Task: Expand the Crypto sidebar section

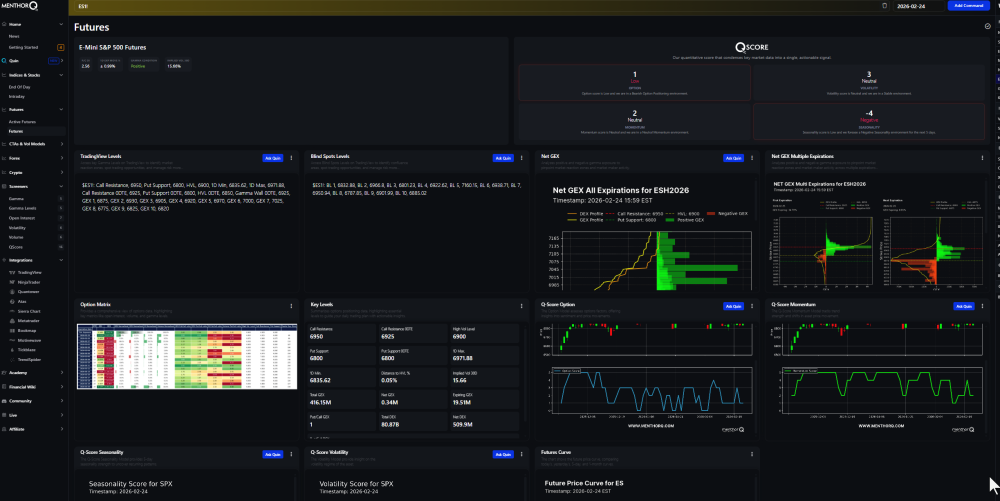Action: (x=62, y=172)
